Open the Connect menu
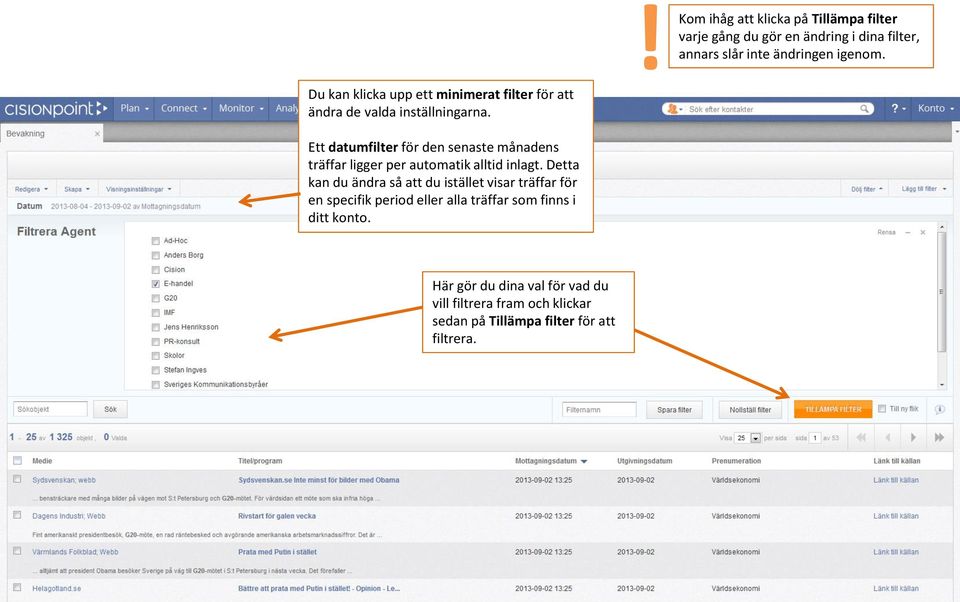Image resolution: width=960 pixels, height=602 pixels. (x=184, y=108)
